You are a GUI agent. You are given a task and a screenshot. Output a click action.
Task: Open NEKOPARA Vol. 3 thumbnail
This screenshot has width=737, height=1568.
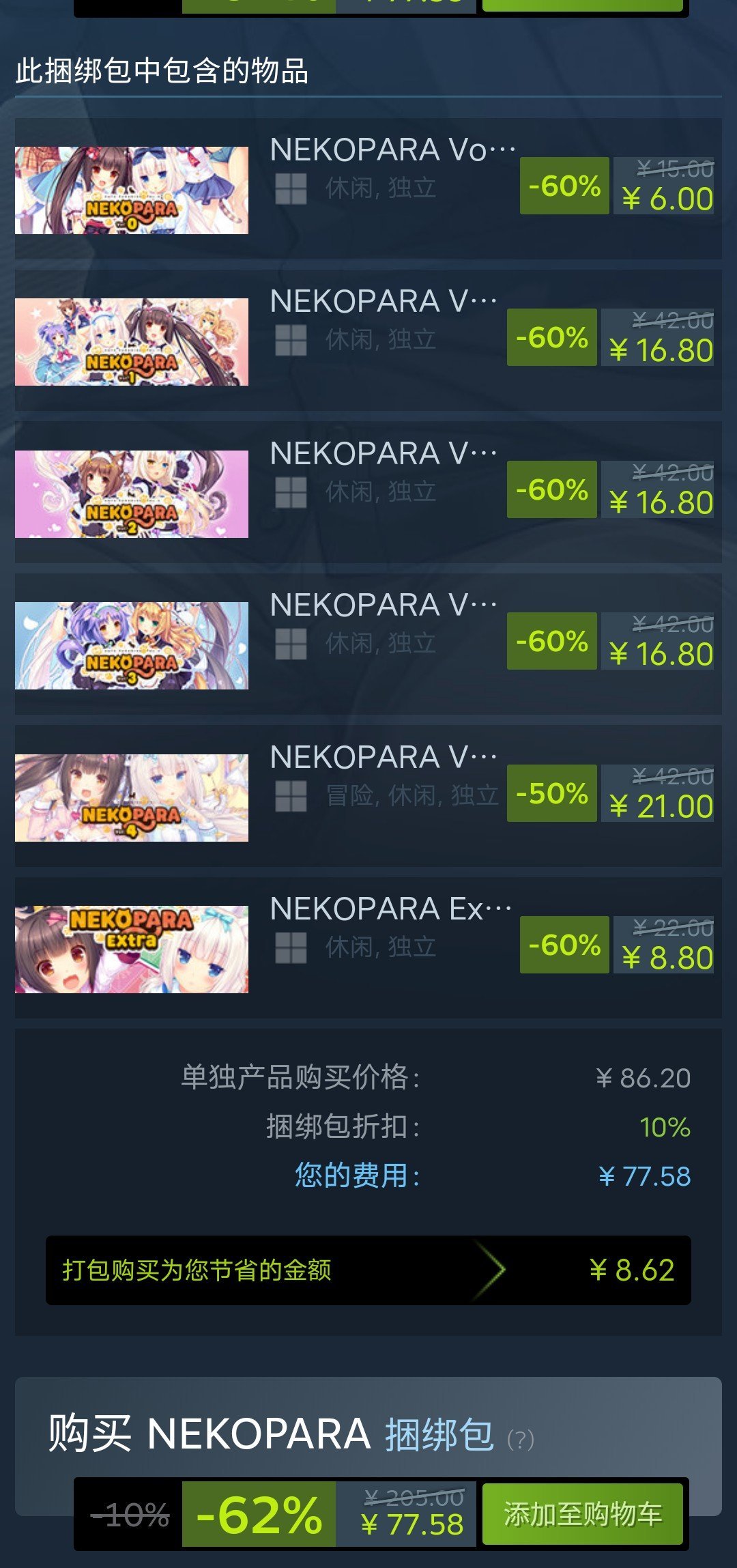point(132,646)
